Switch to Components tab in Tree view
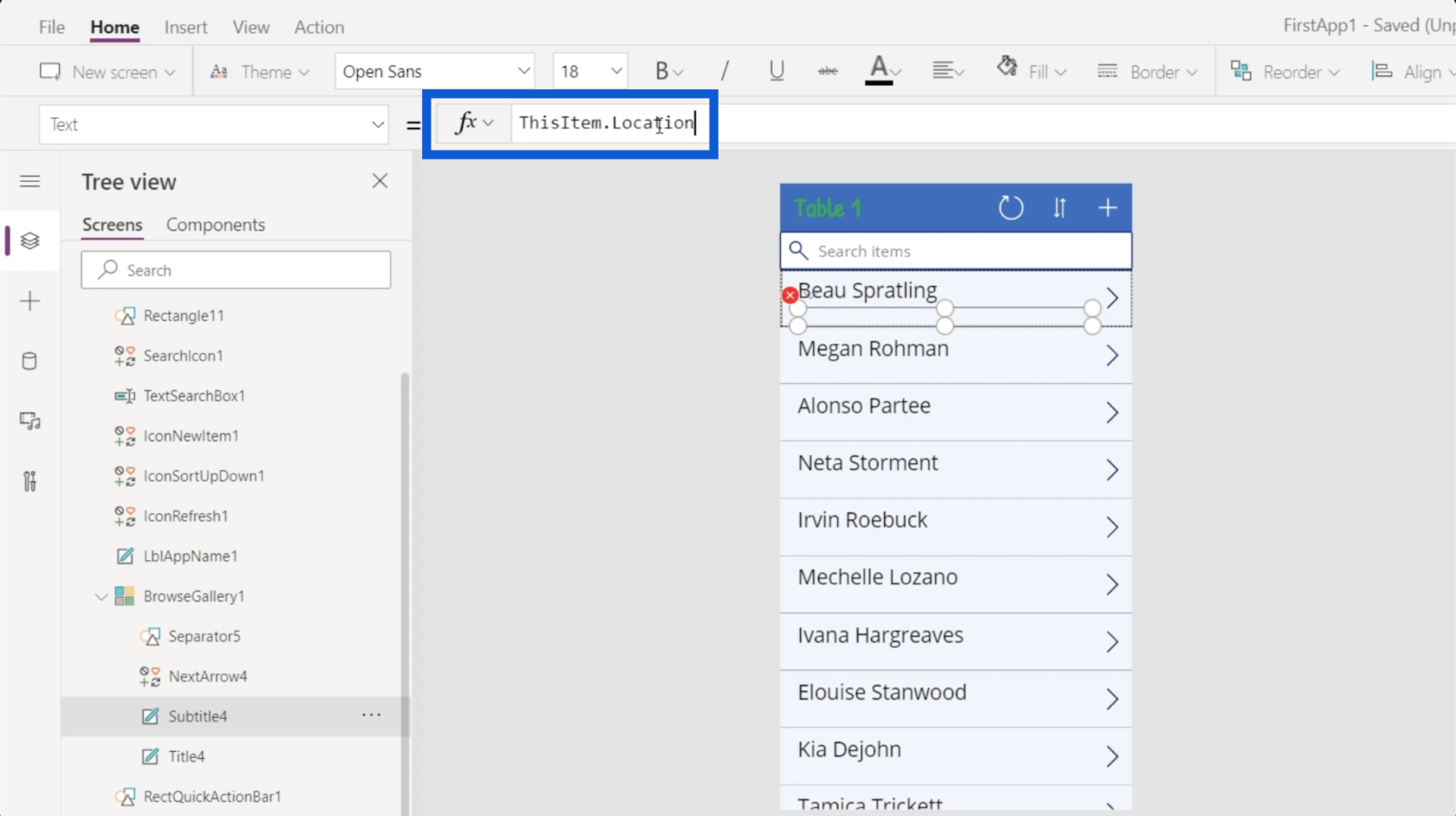 click(x=216, y=225)
